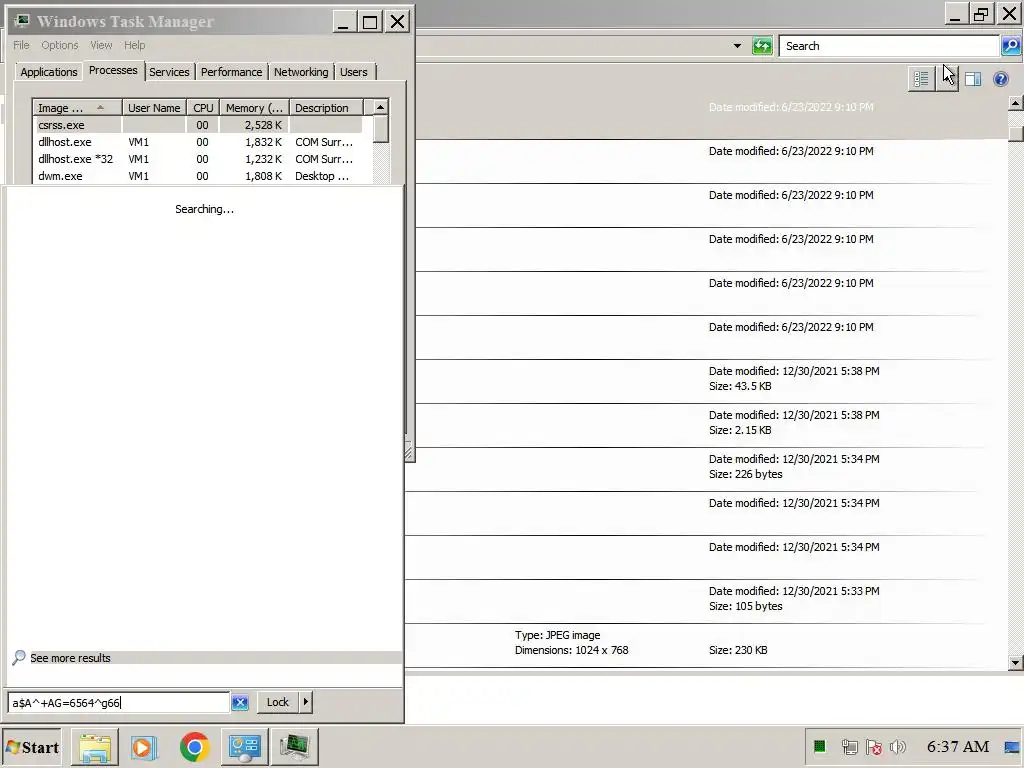
Task: Click the Explorer scrollbar down arrow
Action: (1016, 662)
